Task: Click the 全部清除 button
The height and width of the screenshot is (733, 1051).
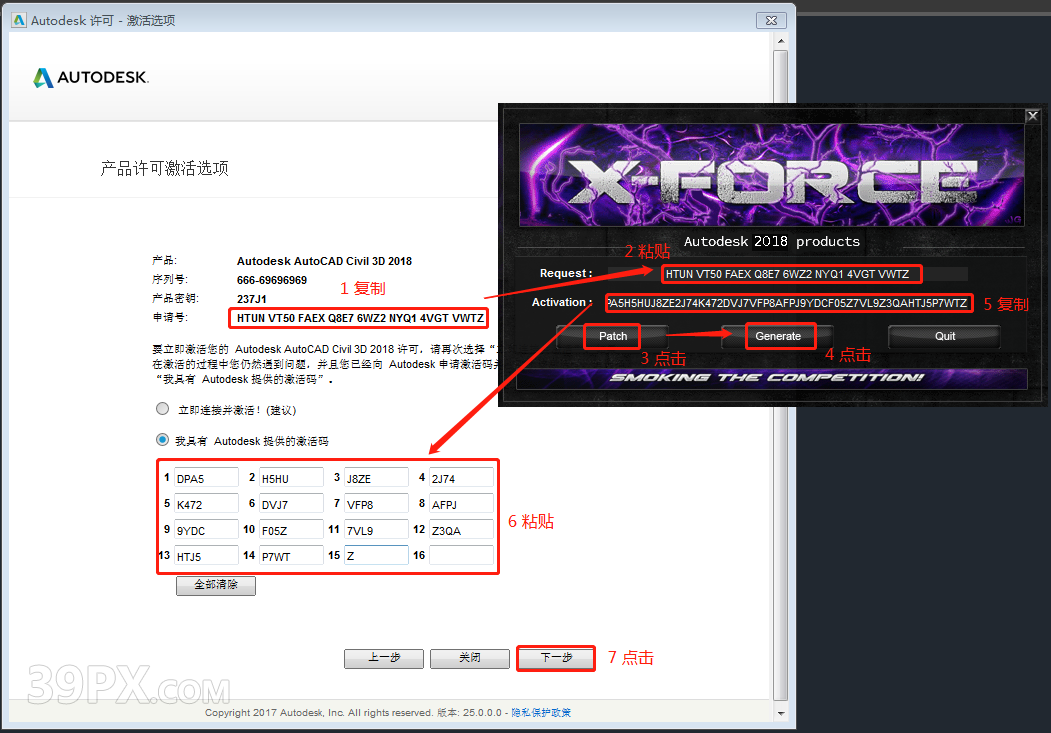Action: 216,585
